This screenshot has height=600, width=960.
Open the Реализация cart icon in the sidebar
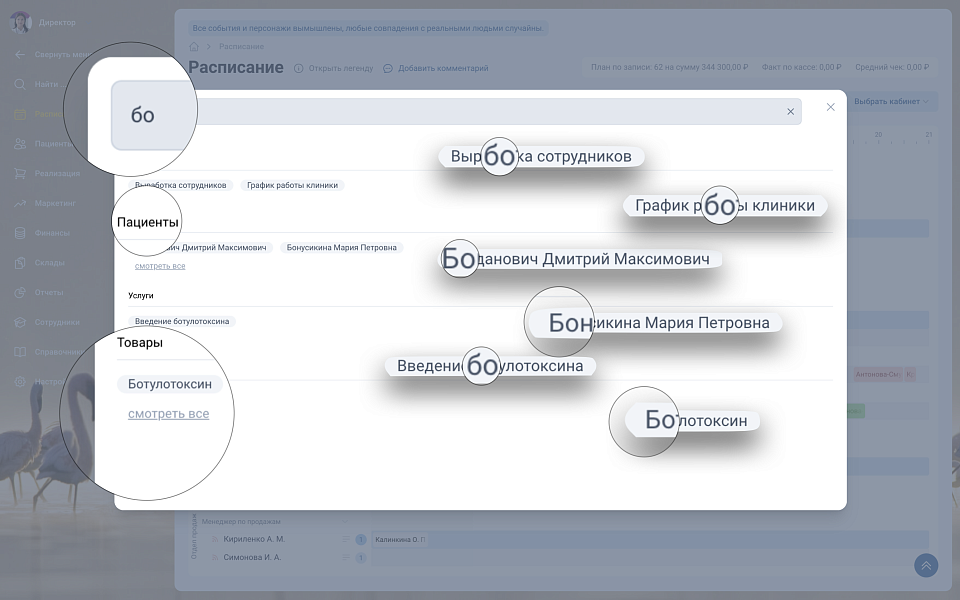pos(20,173)
